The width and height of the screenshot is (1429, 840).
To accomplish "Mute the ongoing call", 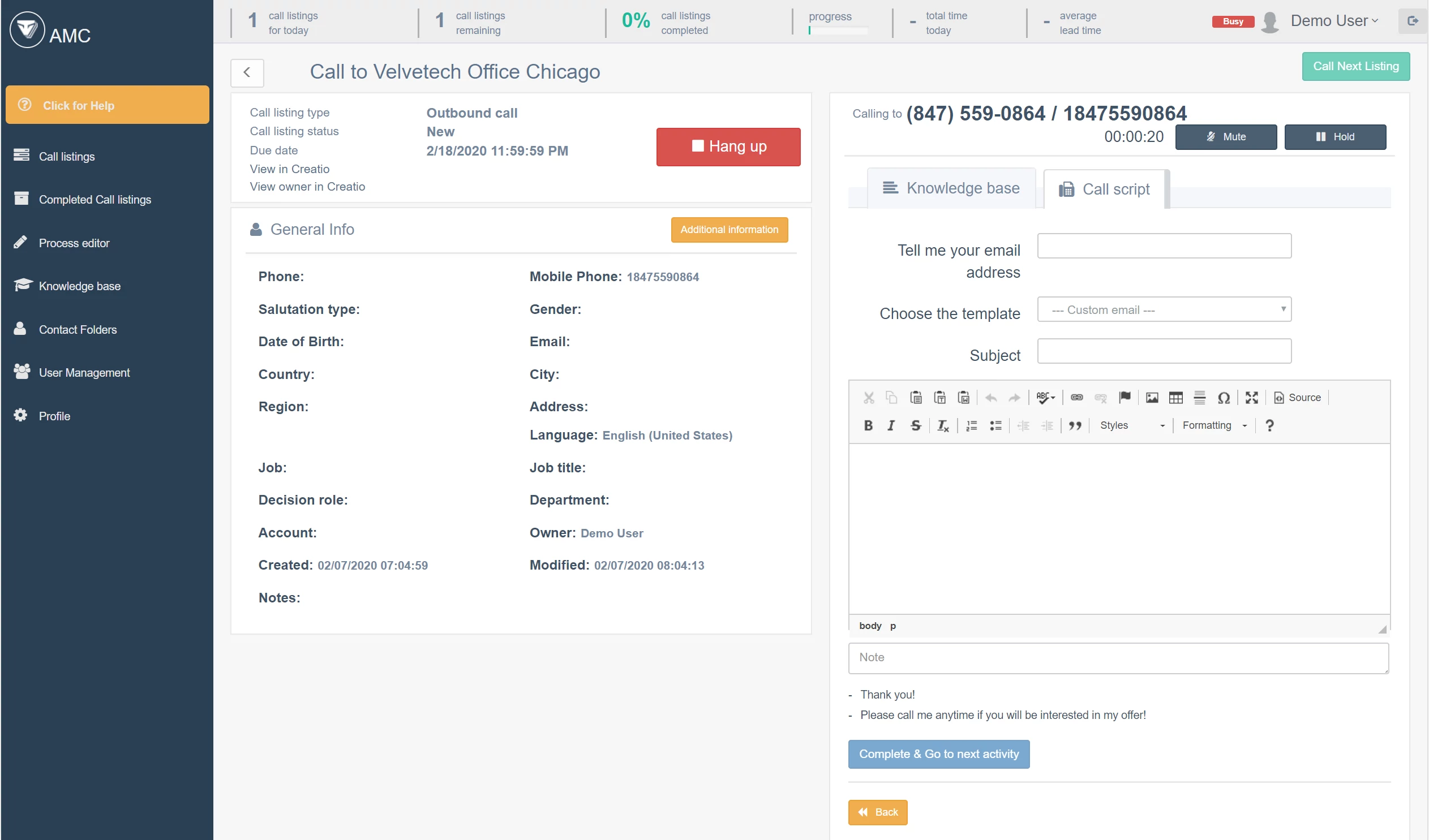I will coord(1226,136).
